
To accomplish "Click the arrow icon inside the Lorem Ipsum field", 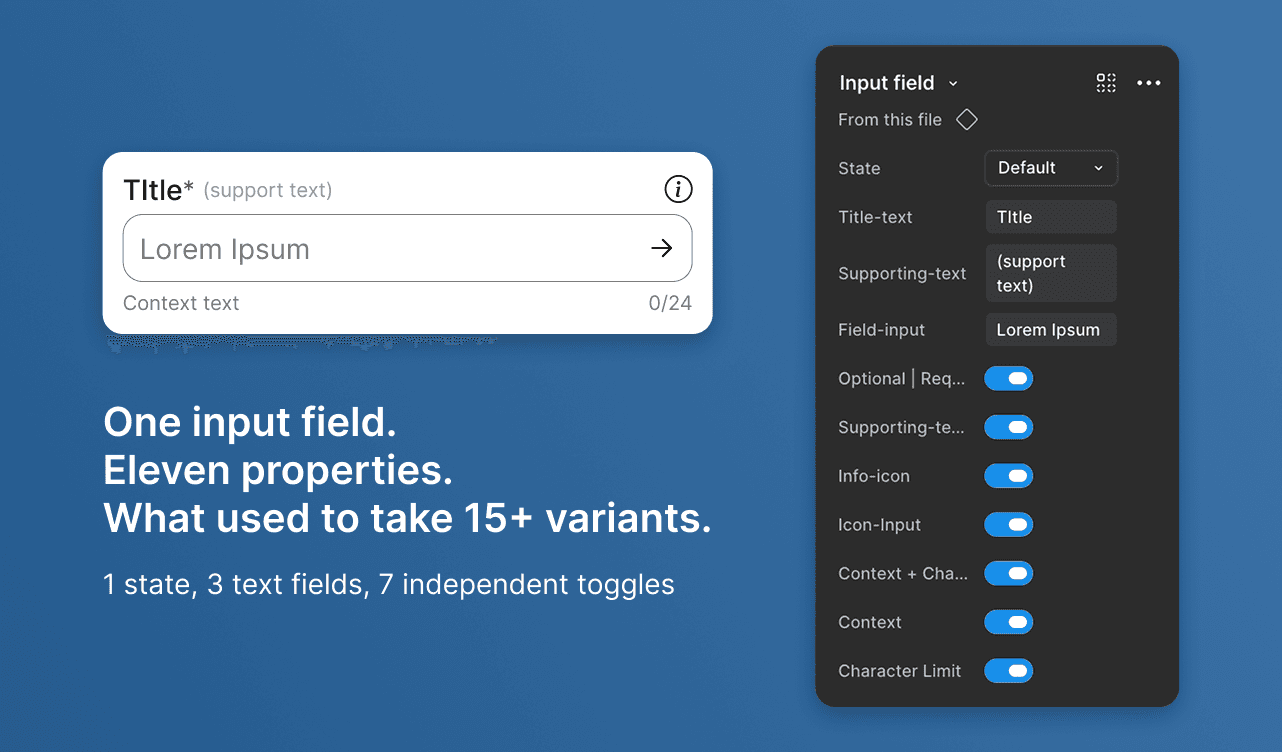I will (x=662, y=248).
